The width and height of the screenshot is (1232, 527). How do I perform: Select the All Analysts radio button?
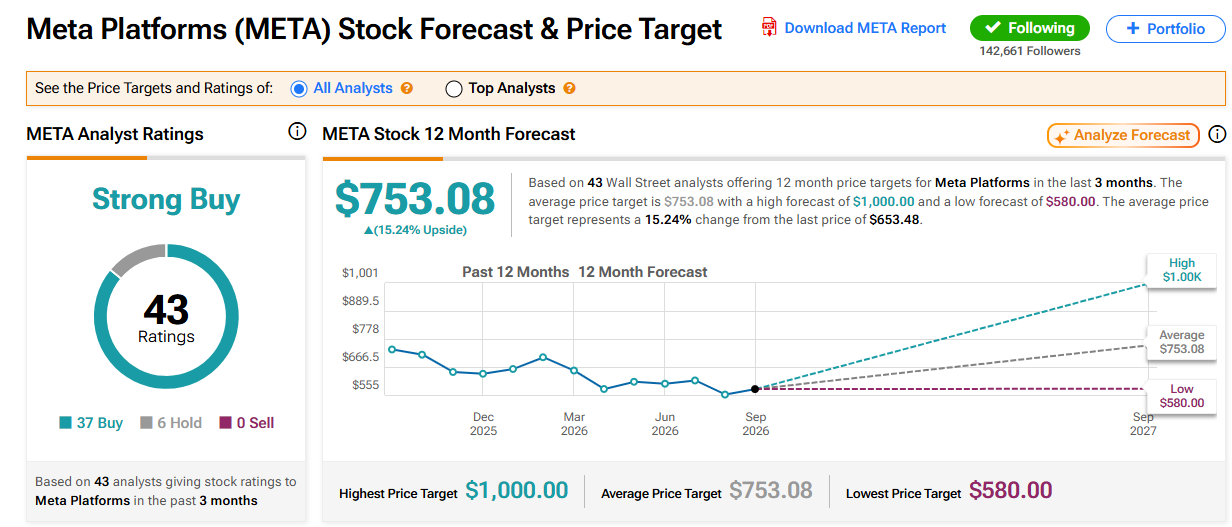299,88
